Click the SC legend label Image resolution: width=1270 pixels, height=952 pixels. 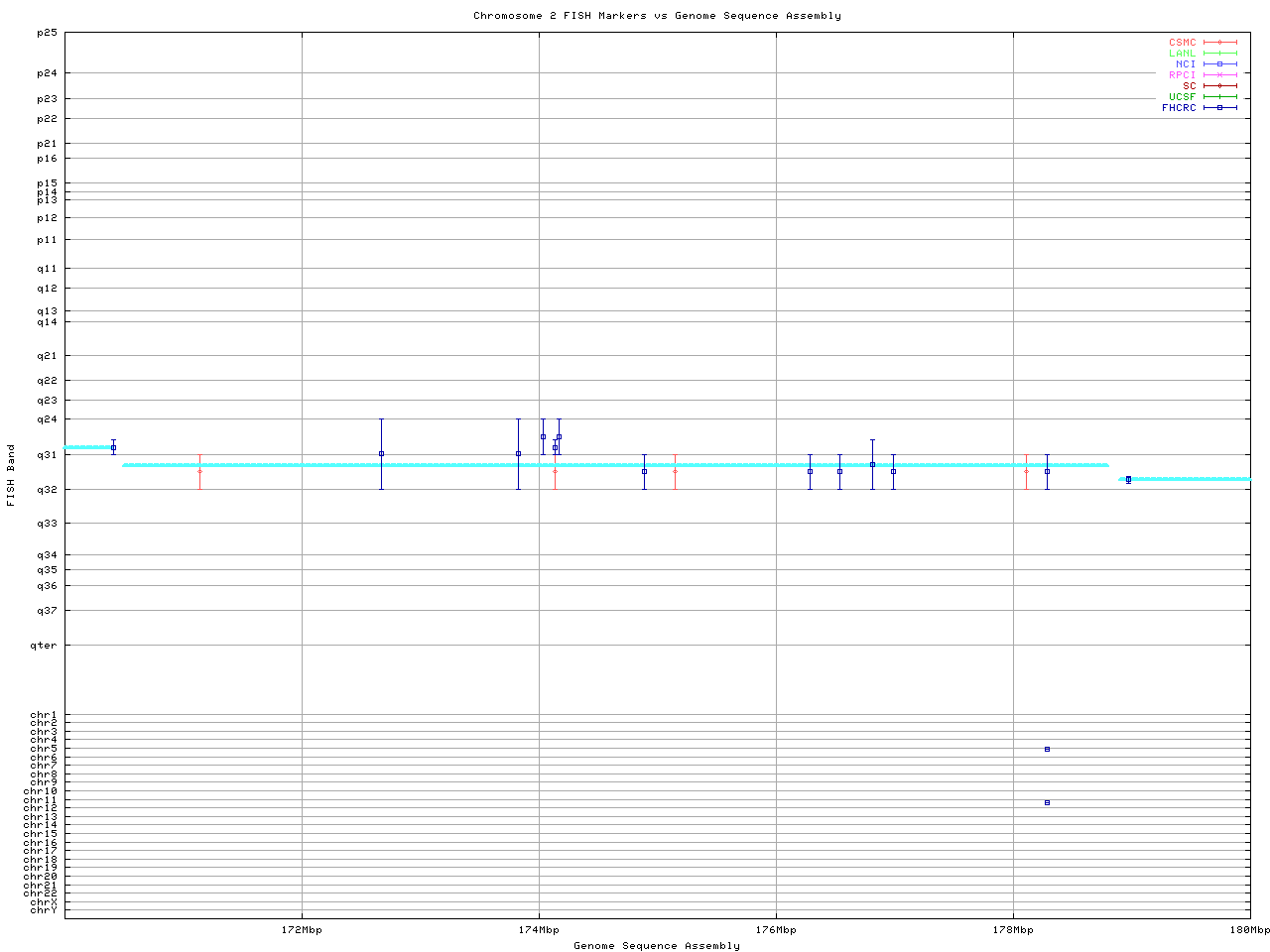point(1189,86)
